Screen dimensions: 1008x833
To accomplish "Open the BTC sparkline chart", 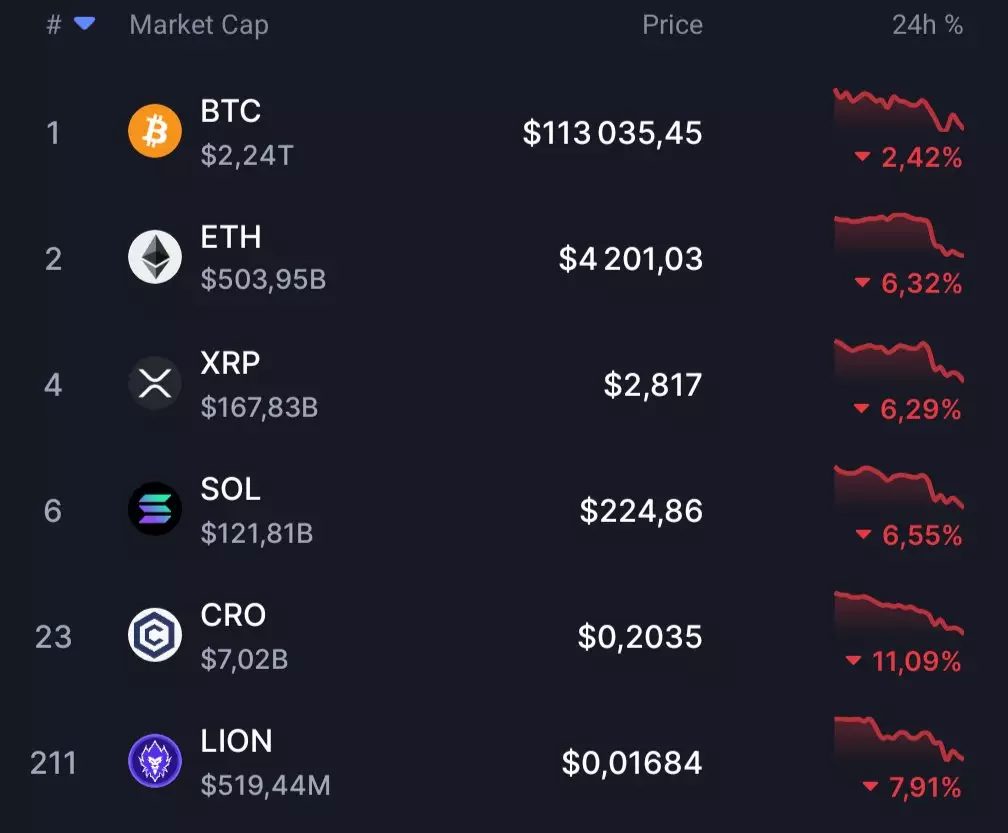I will point(898,111).
